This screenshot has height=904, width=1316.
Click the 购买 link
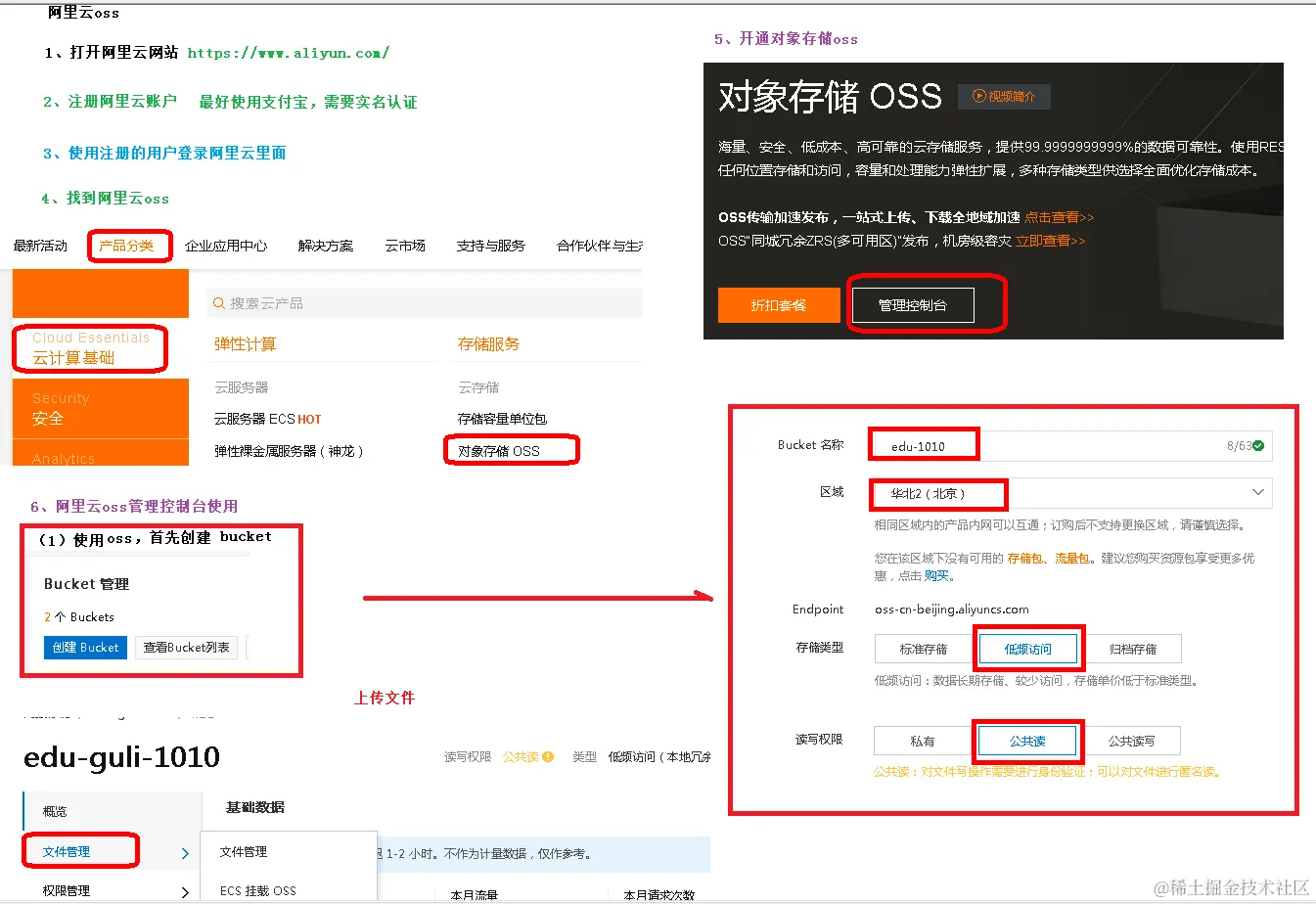[x=936, y=575]
